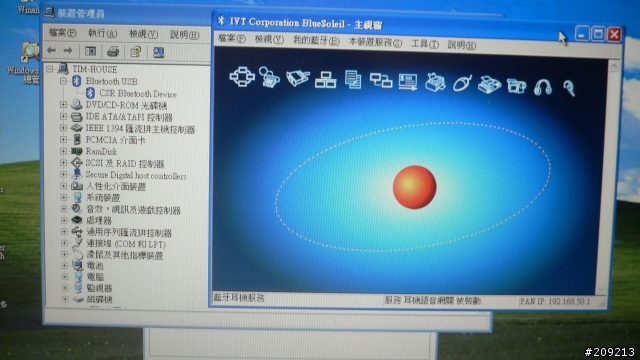640x360 pixels.
Task: Open BlueSoleil 檢視(V) menu
Action: [x=269, y=40]
